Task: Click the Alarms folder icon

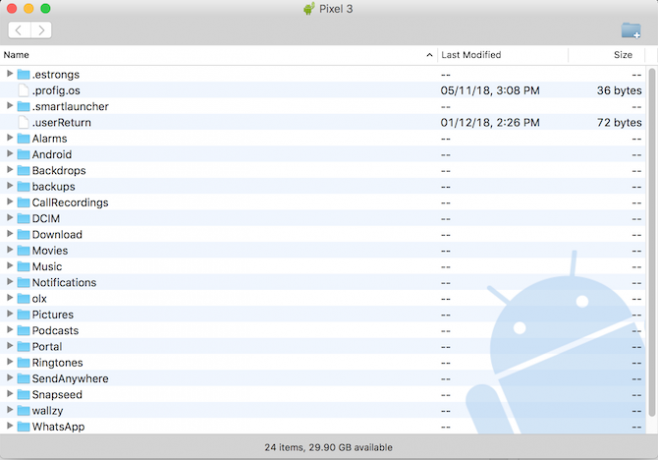Action: coord(24,139)
